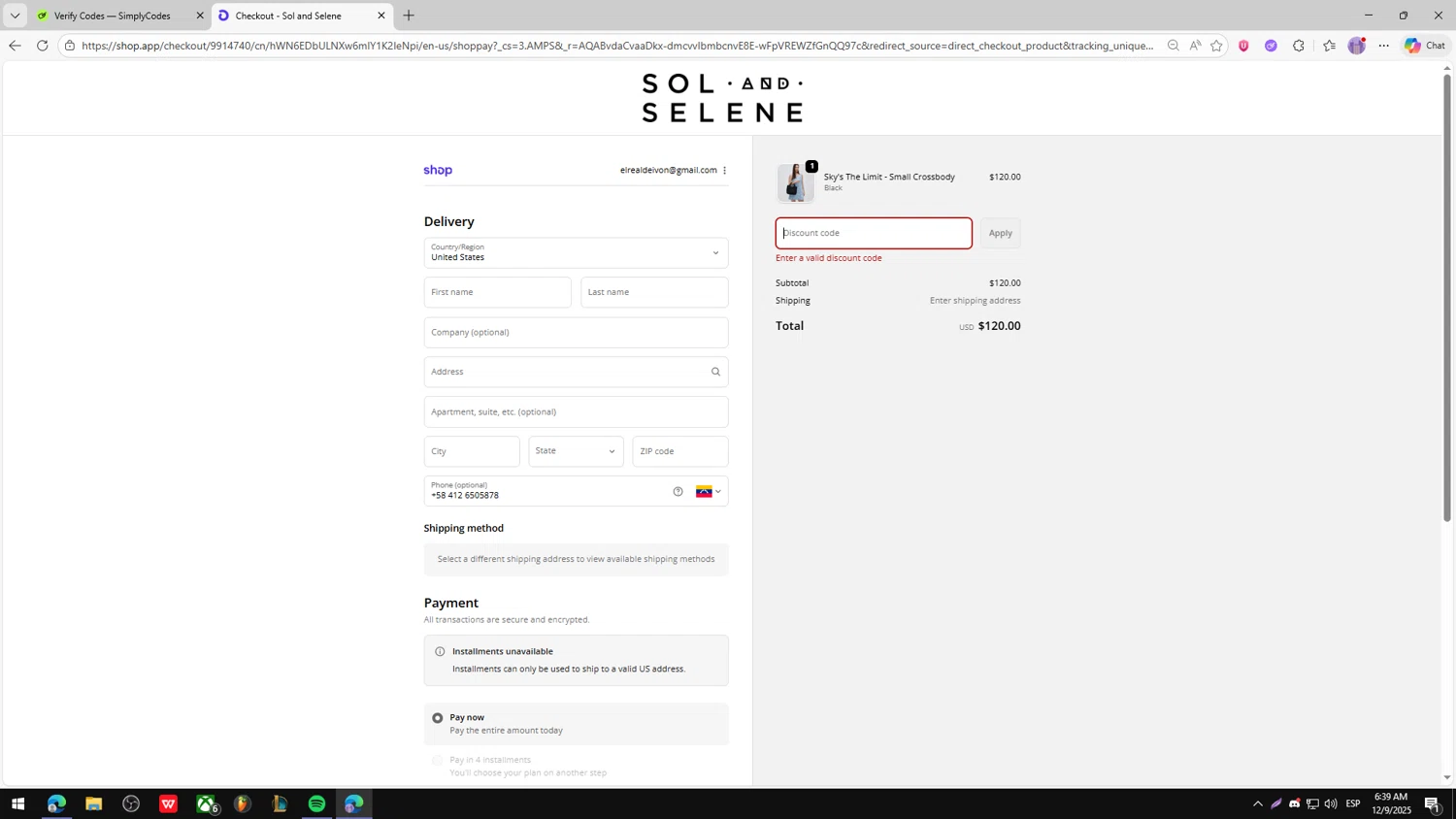Reload the checkout page
Viewport: 1456px width, 819px height.
coord(42,46)
